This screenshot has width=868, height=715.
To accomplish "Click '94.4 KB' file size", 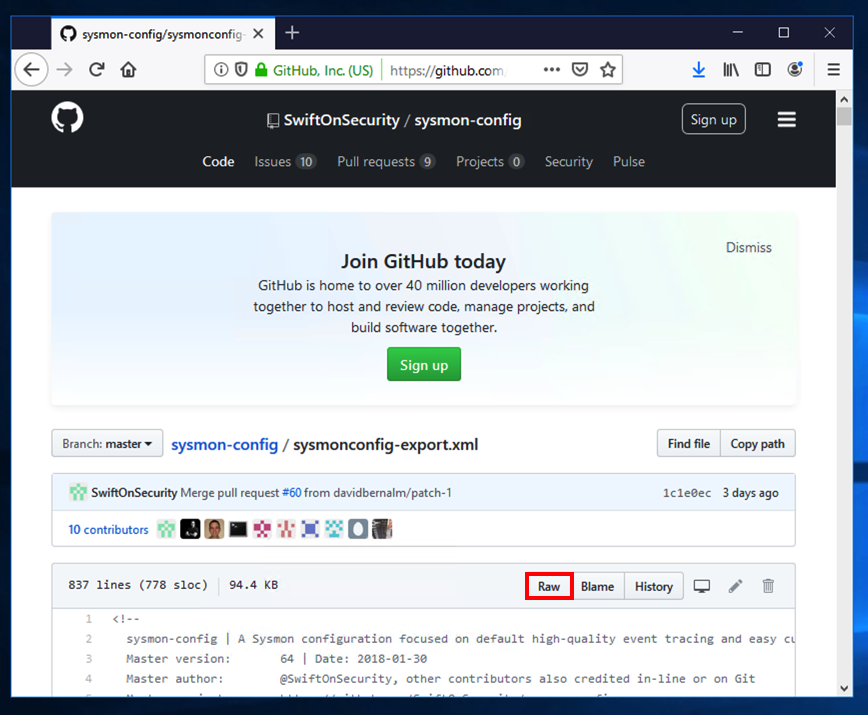I will pos(254,585).
